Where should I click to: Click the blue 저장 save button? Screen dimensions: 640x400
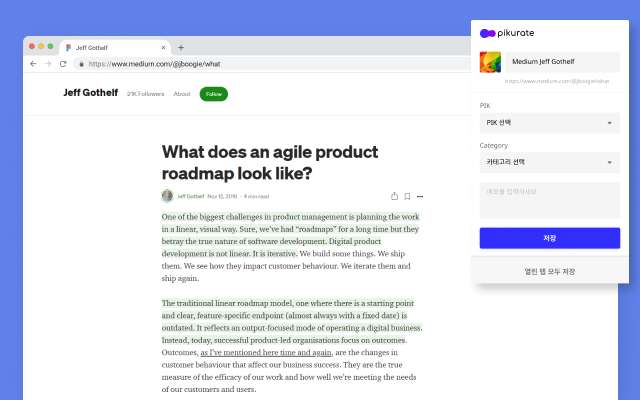point(550,238)
